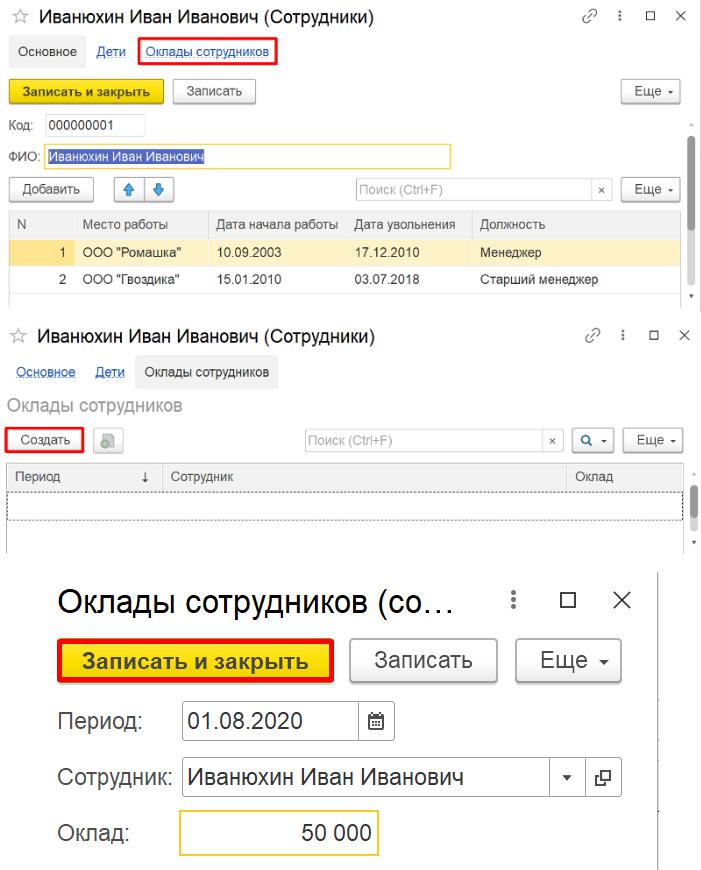Viewport: 701px width, 870px height.
Task: Expand the Еще menu beside work history search
Action: (650, 190)
